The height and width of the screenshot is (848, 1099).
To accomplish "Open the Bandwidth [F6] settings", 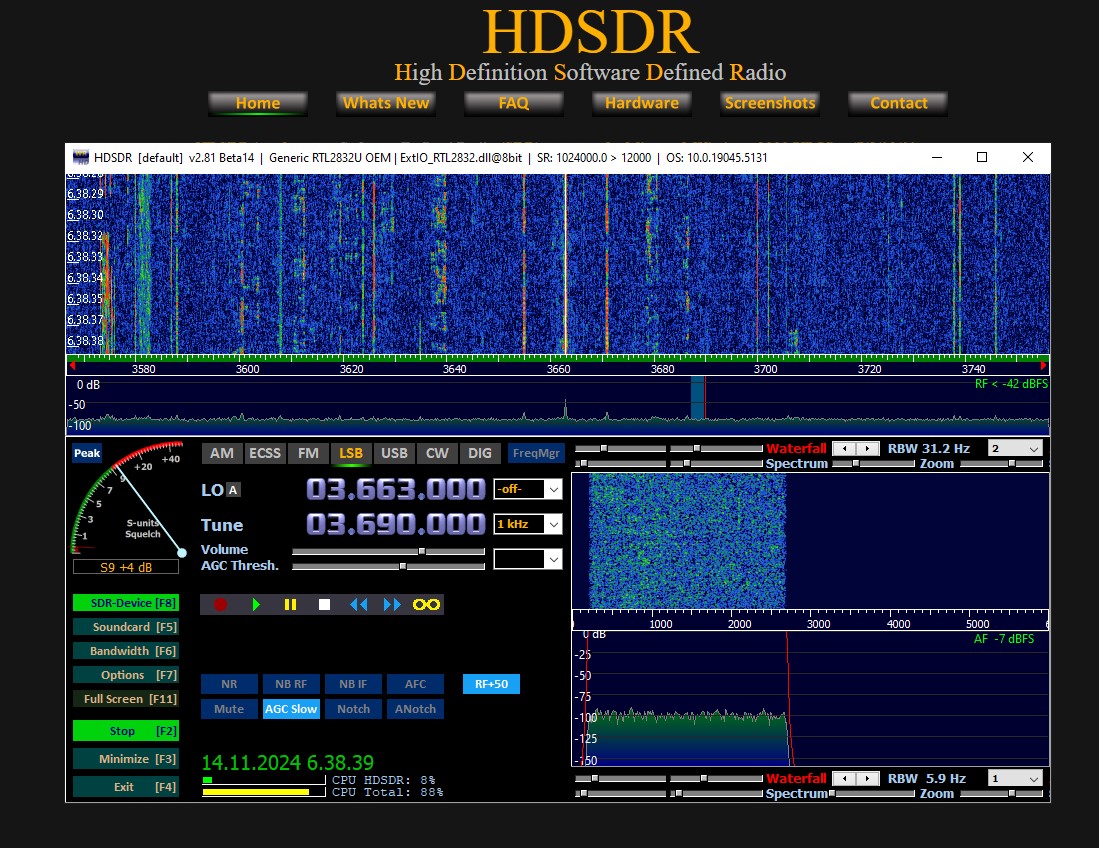I will 125,651.
